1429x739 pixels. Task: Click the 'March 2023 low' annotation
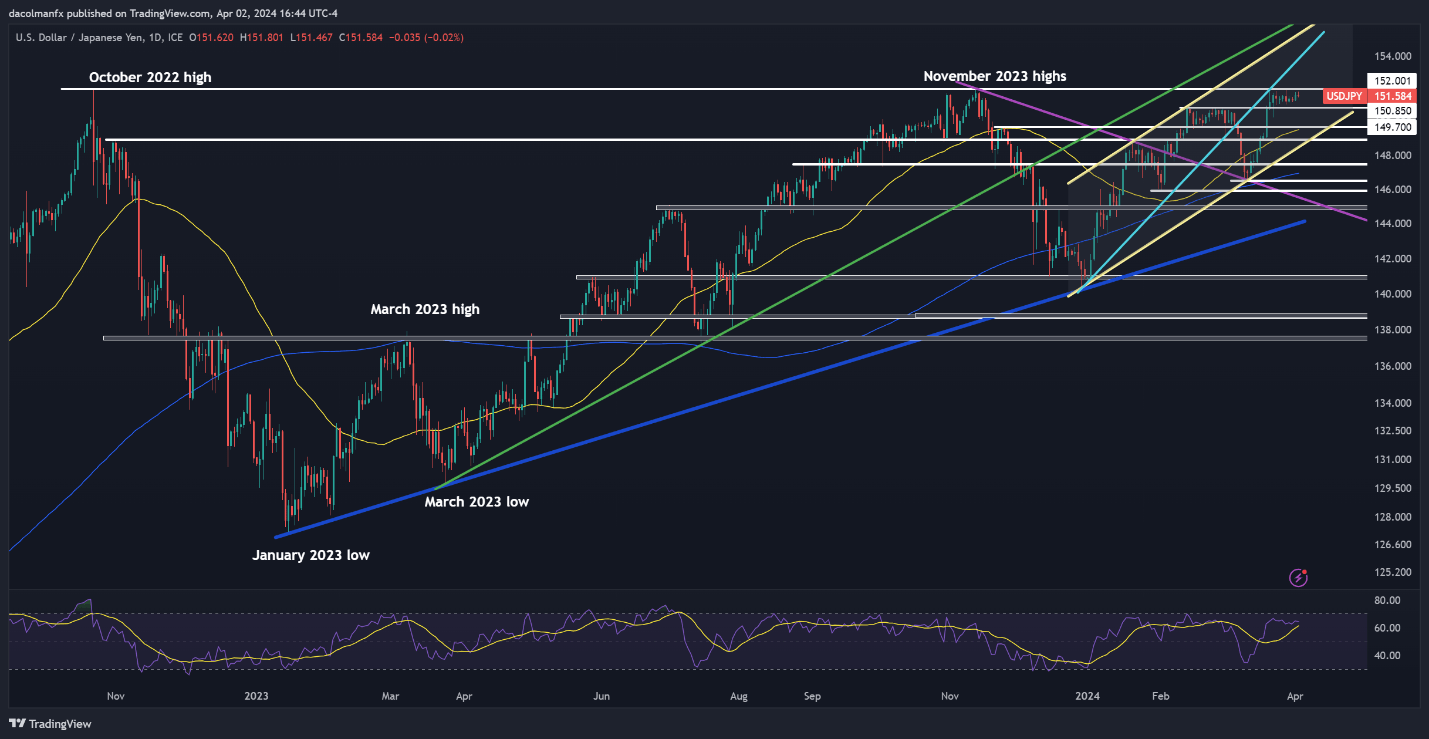pyautogui.click(x=476, y=502)
